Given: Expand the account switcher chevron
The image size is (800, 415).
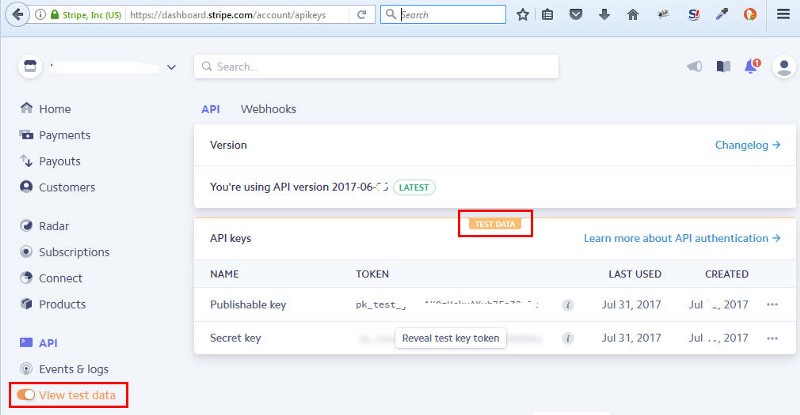Looking at the screenshot, I should pos(171,67).
